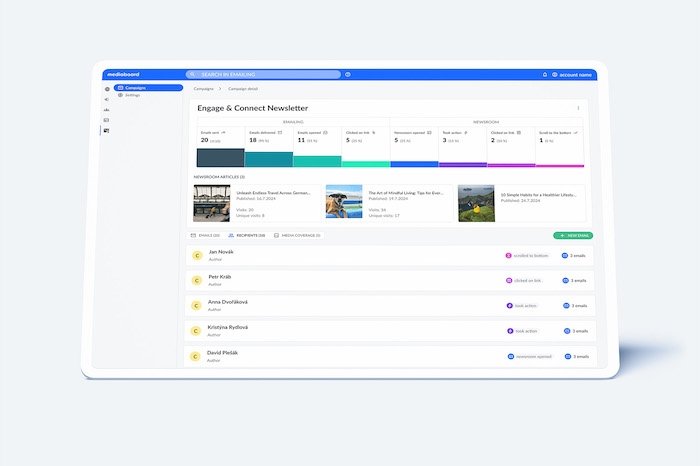This screenshot has width=700, height=466.
Task: Open the account name menu
Action: click(572, 75)
